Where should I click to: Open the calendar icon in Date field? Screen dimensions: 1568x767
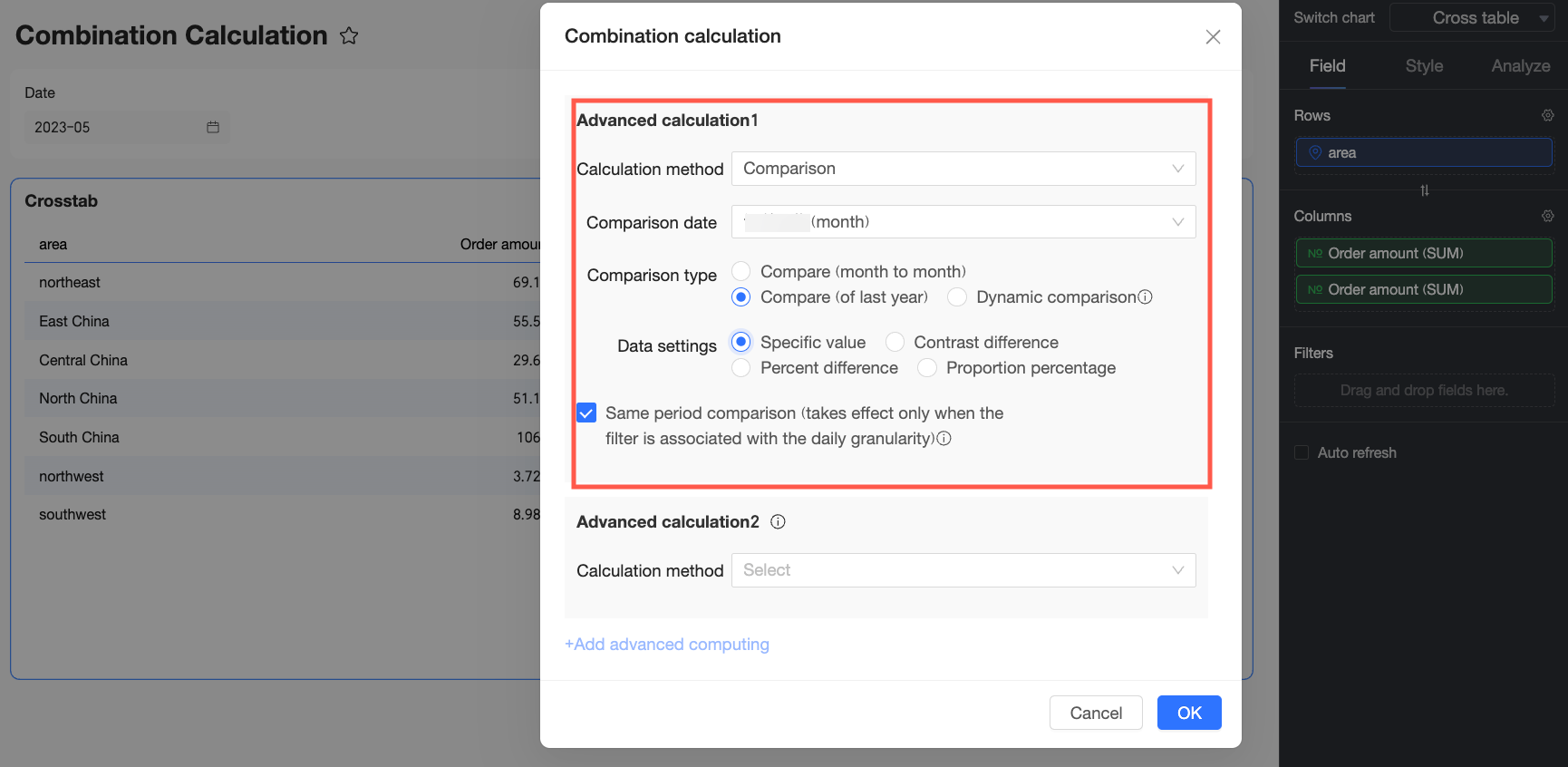(x=213, y=127)
